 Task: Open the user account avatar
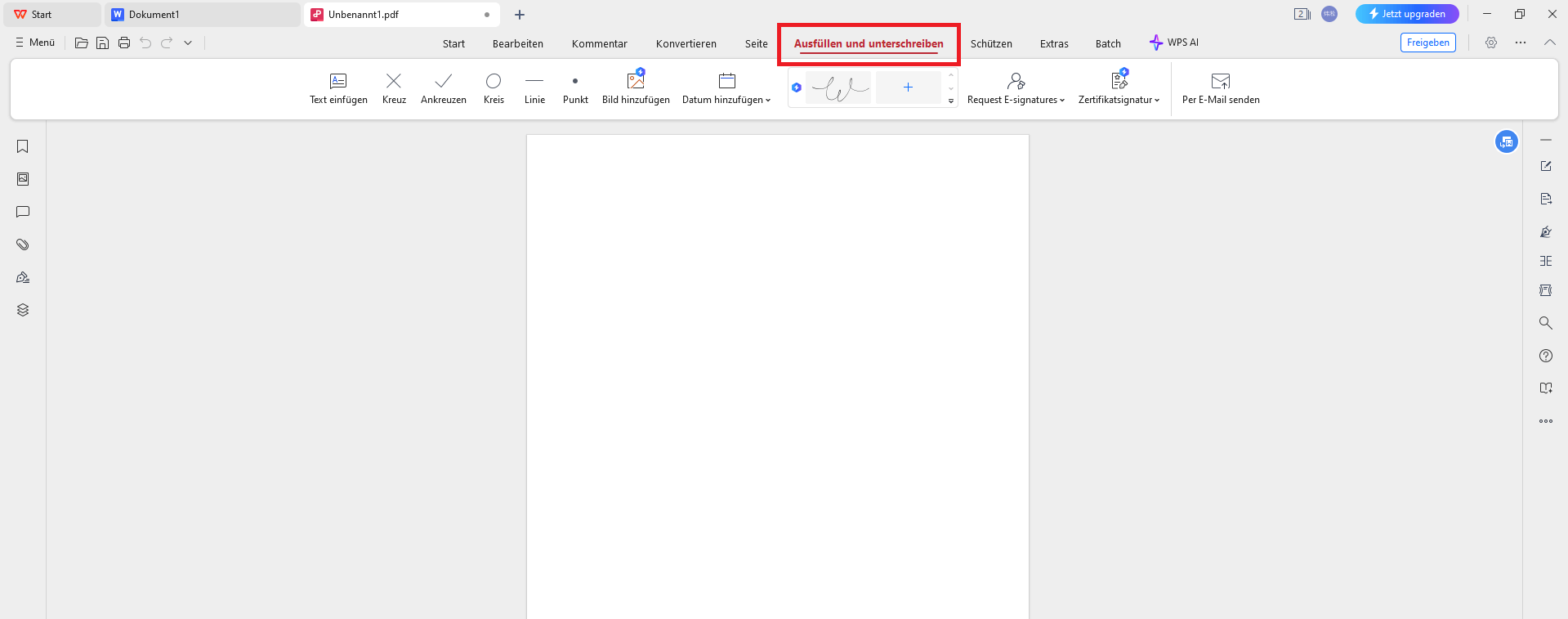1329,14
